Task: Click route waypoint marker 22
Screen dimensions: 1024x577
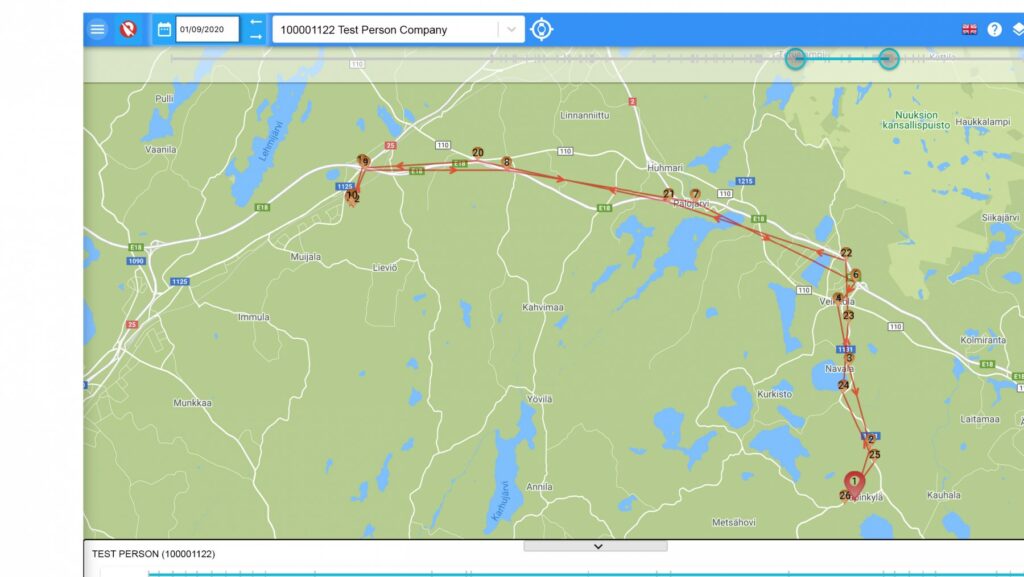Action: click(x=846, y=253)
